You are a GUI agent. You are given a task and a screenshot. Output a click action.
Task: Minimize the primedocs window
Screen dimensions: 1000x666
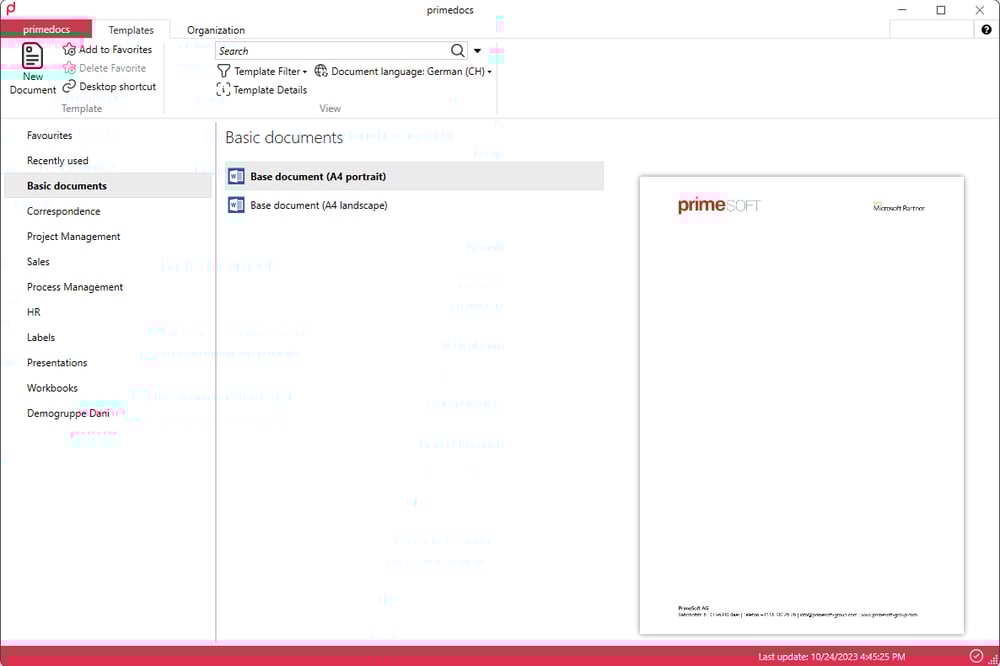pyautogui.click(x=902, y=10)
